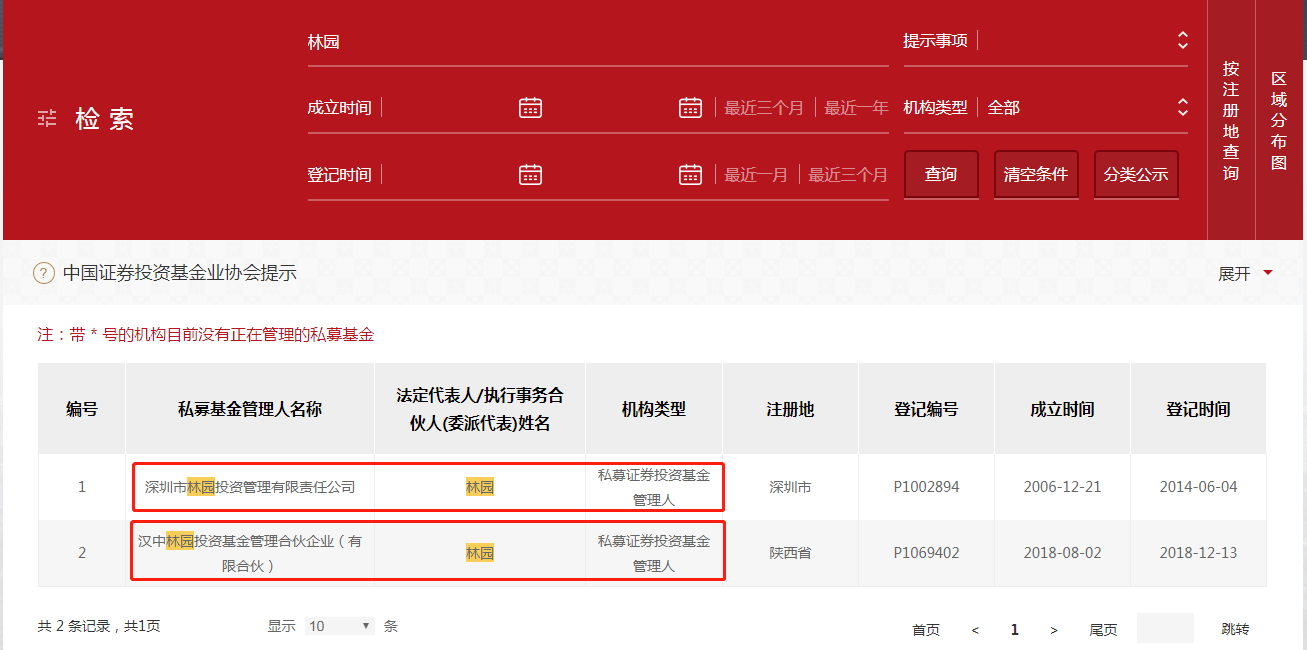
Task: Click the date 2018-08-02
Action: click(1062, 553)
